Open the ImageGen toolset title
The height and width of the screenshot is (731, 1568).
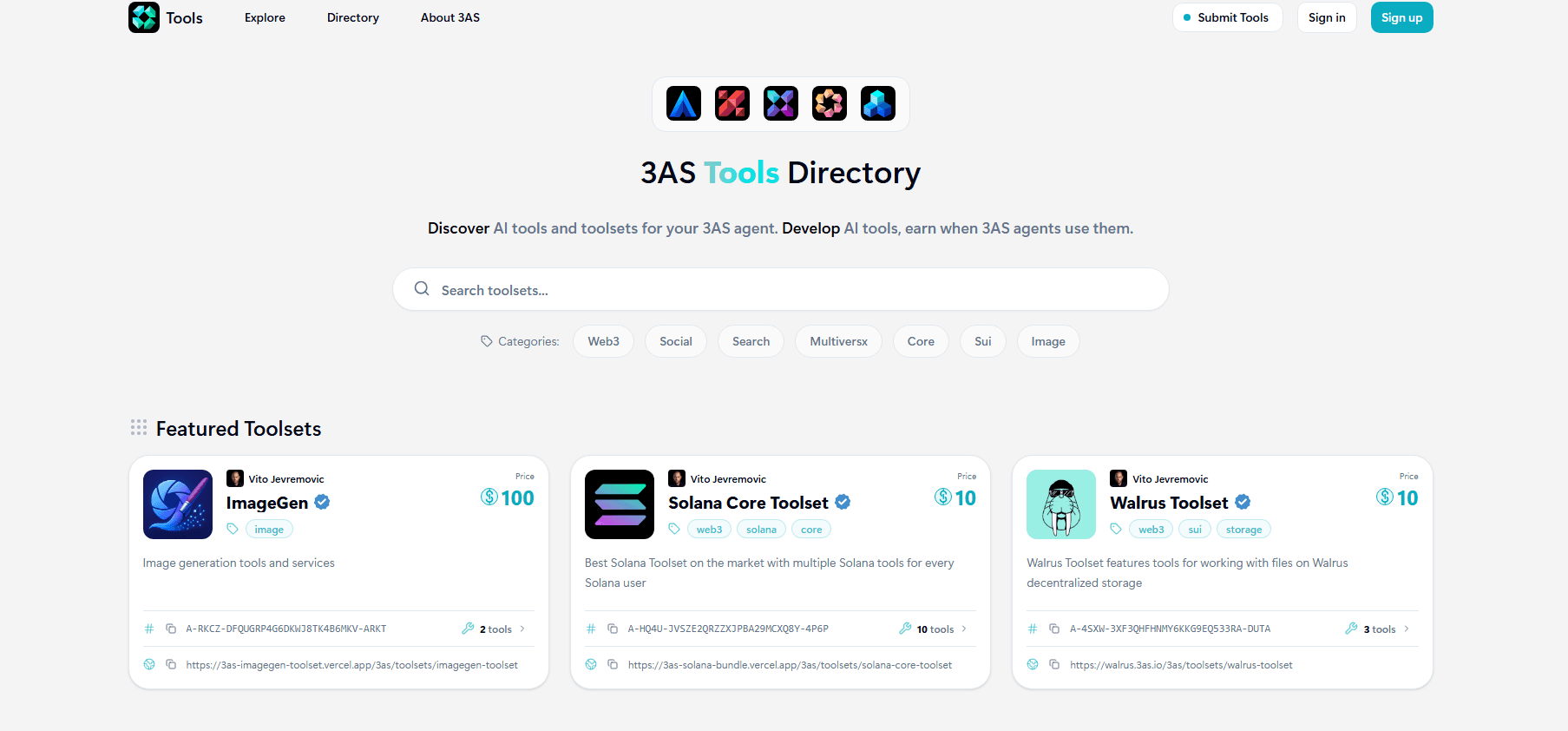point(267,503)
